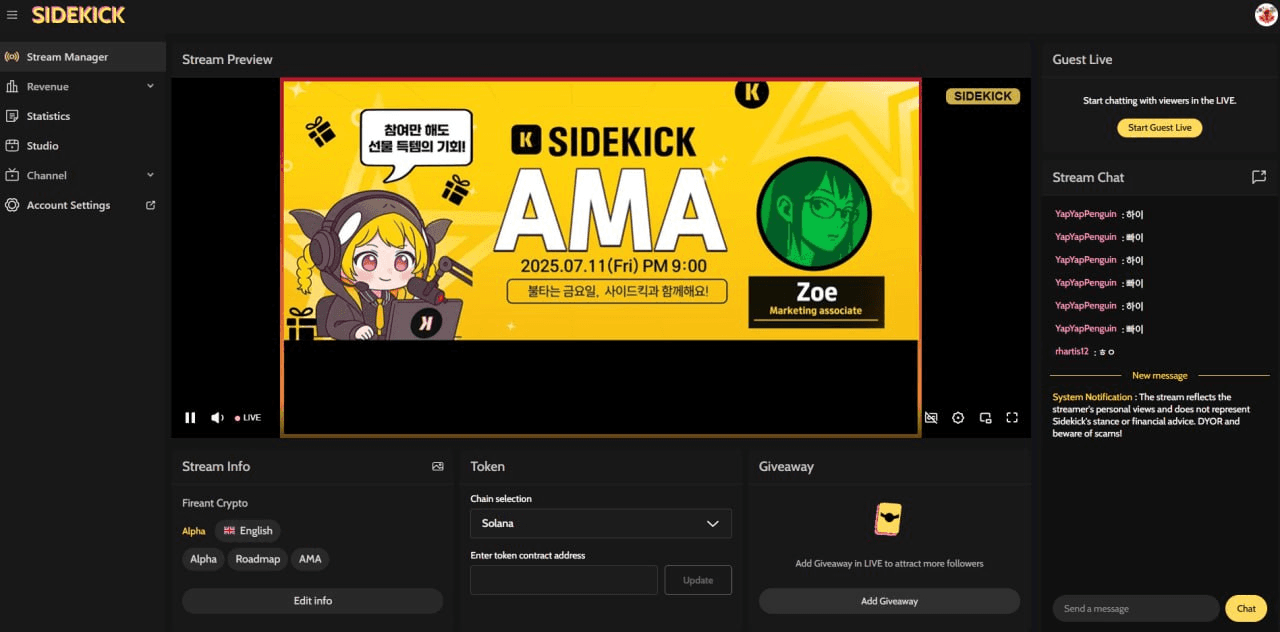This screenshot has height=632, width=1280.
Task: Select the AMA tag
Action: tap(310, 559)
